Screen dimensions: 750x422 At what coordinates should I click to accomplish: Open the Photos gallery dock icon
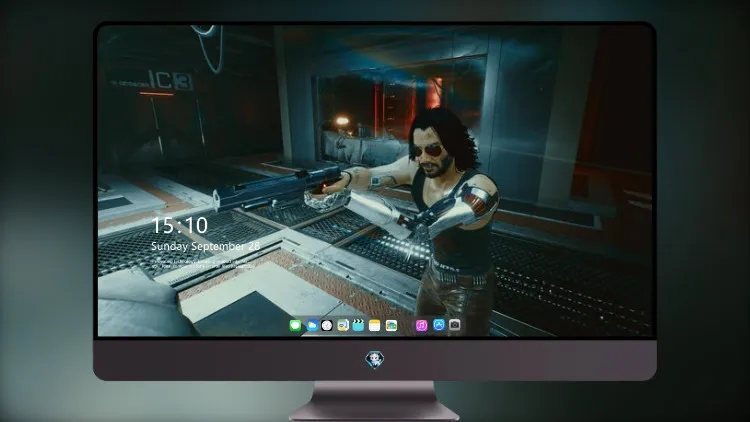(x=391, y=325)
